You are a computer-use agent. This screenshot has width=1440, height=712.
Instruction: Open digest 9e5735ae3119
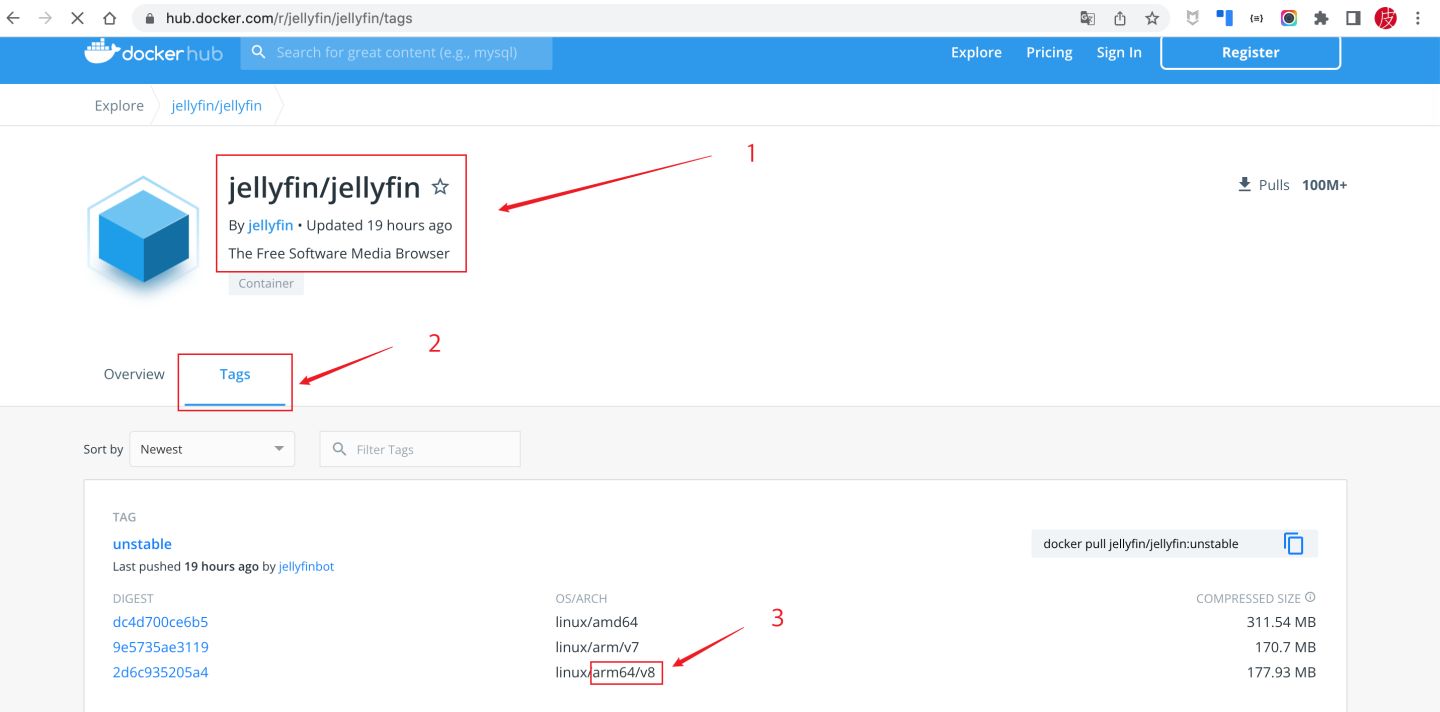160,647
